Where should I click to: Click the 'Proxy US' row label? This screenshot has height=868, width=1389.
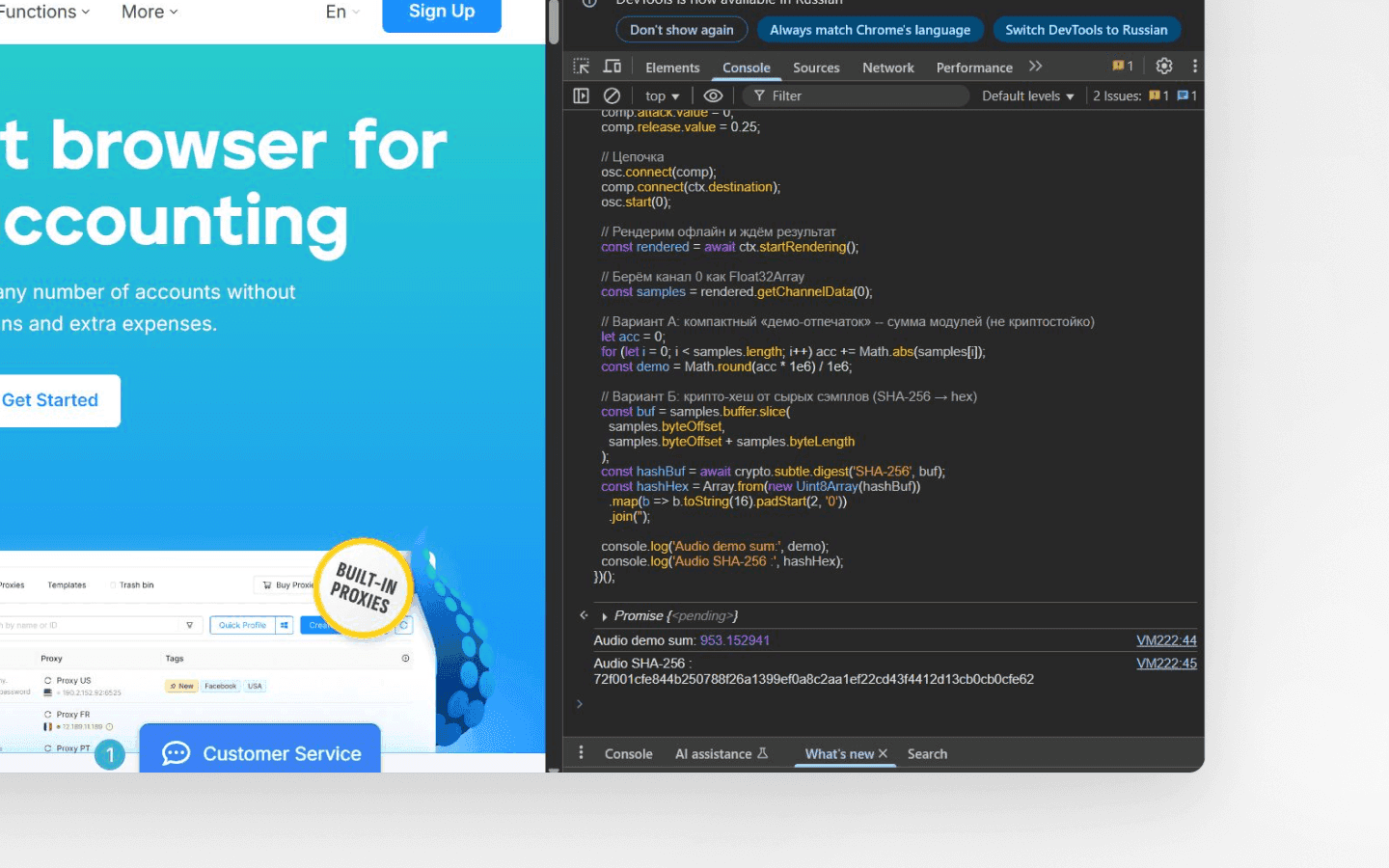click(73, 681)
